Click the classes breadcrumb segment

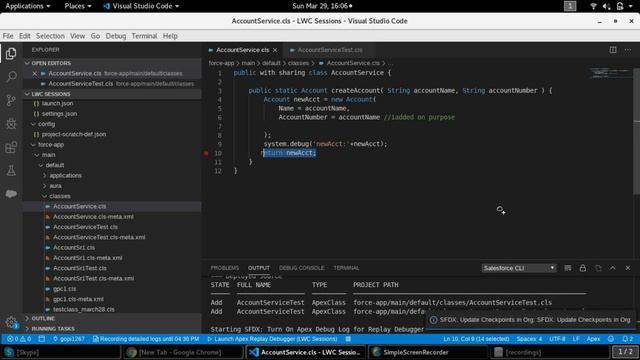coord(298,63)
